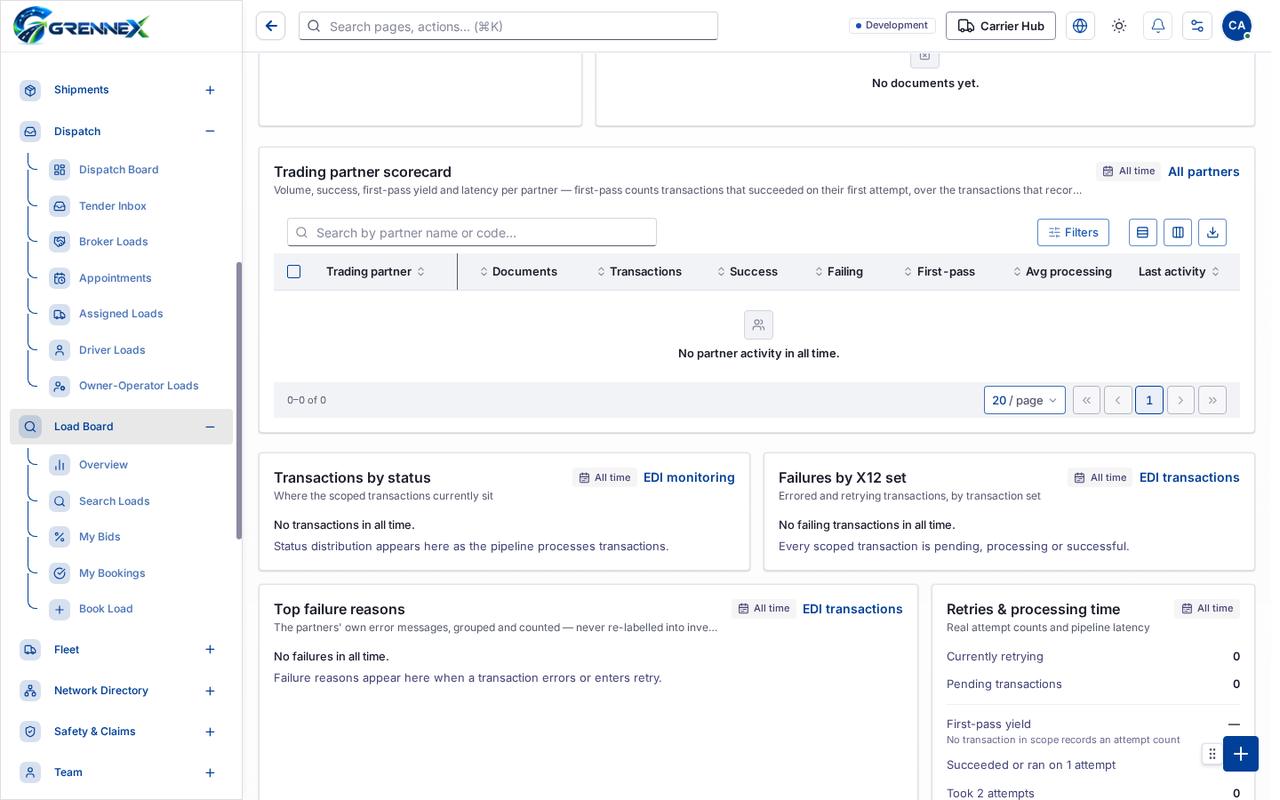Viewport: 1280px width, 800px height.
Task: Focus the Search by partner name field
Action: [x=472, y=232]
